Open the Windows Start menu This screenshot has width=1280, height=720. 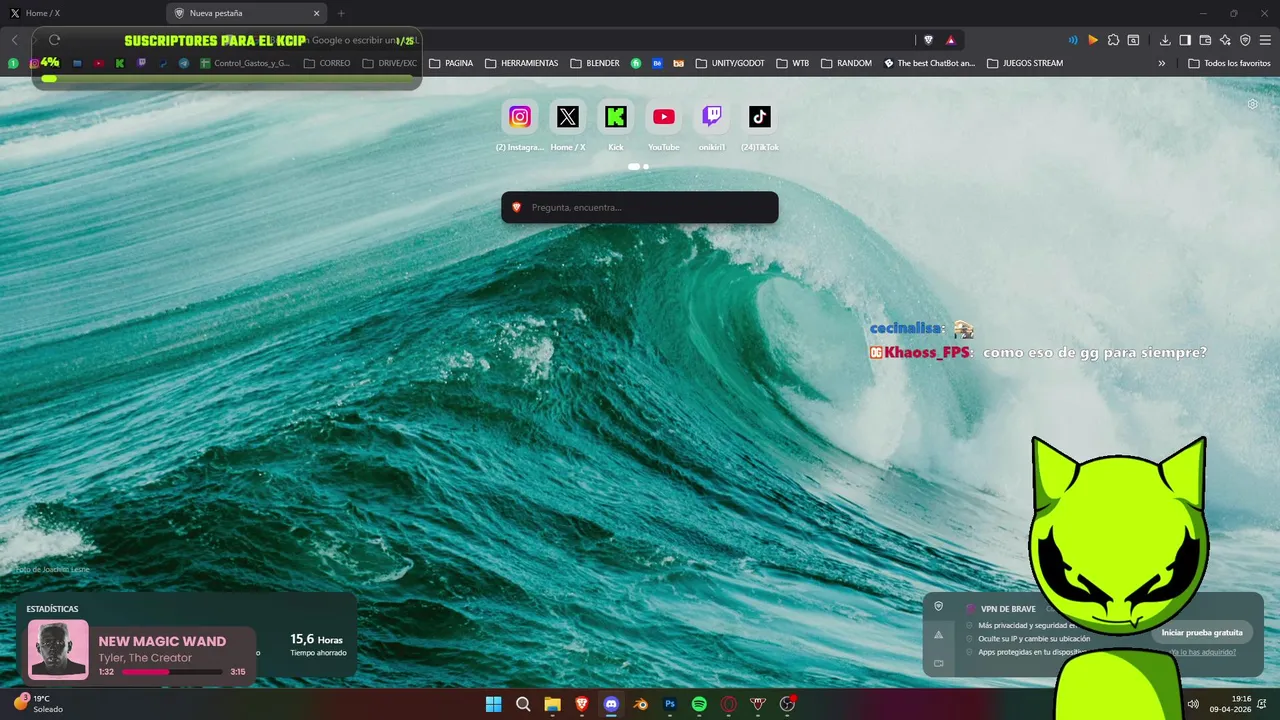pyautogui.click(x=494, y=704)
